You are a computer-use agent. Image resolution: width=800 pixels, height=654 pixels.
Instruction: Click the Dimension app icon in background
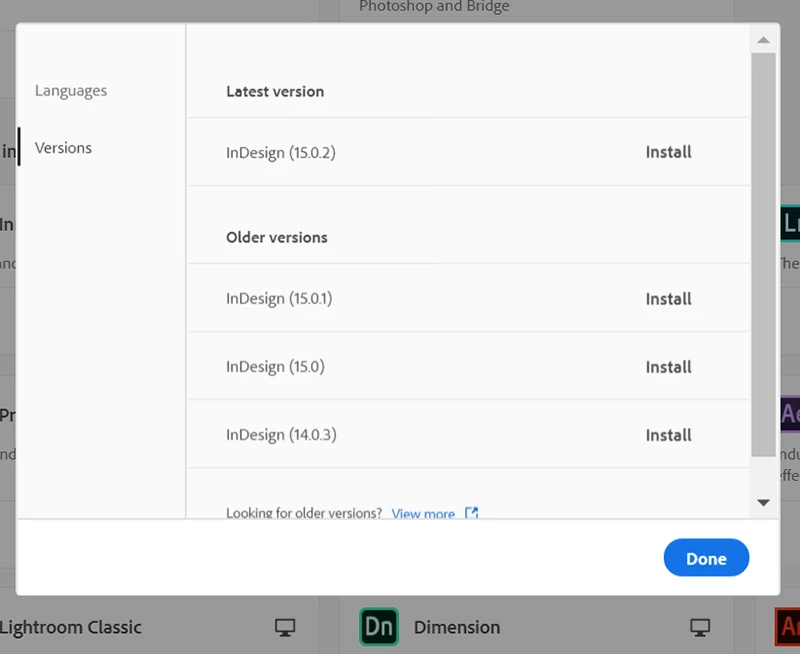pyautogui.click(x=379, y=626)
